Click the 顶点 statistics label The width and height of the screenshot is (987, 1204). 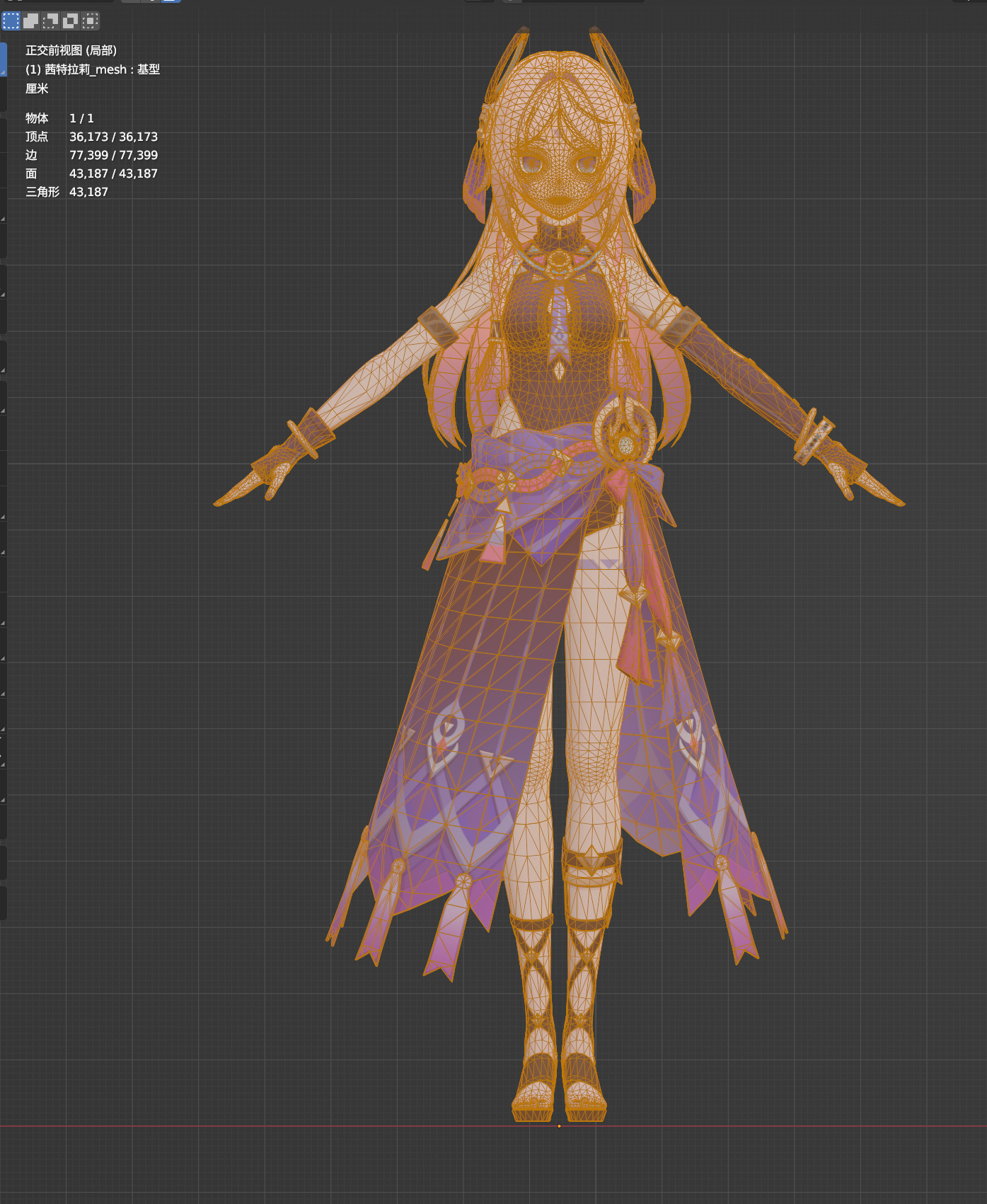(x=37, y=137)
